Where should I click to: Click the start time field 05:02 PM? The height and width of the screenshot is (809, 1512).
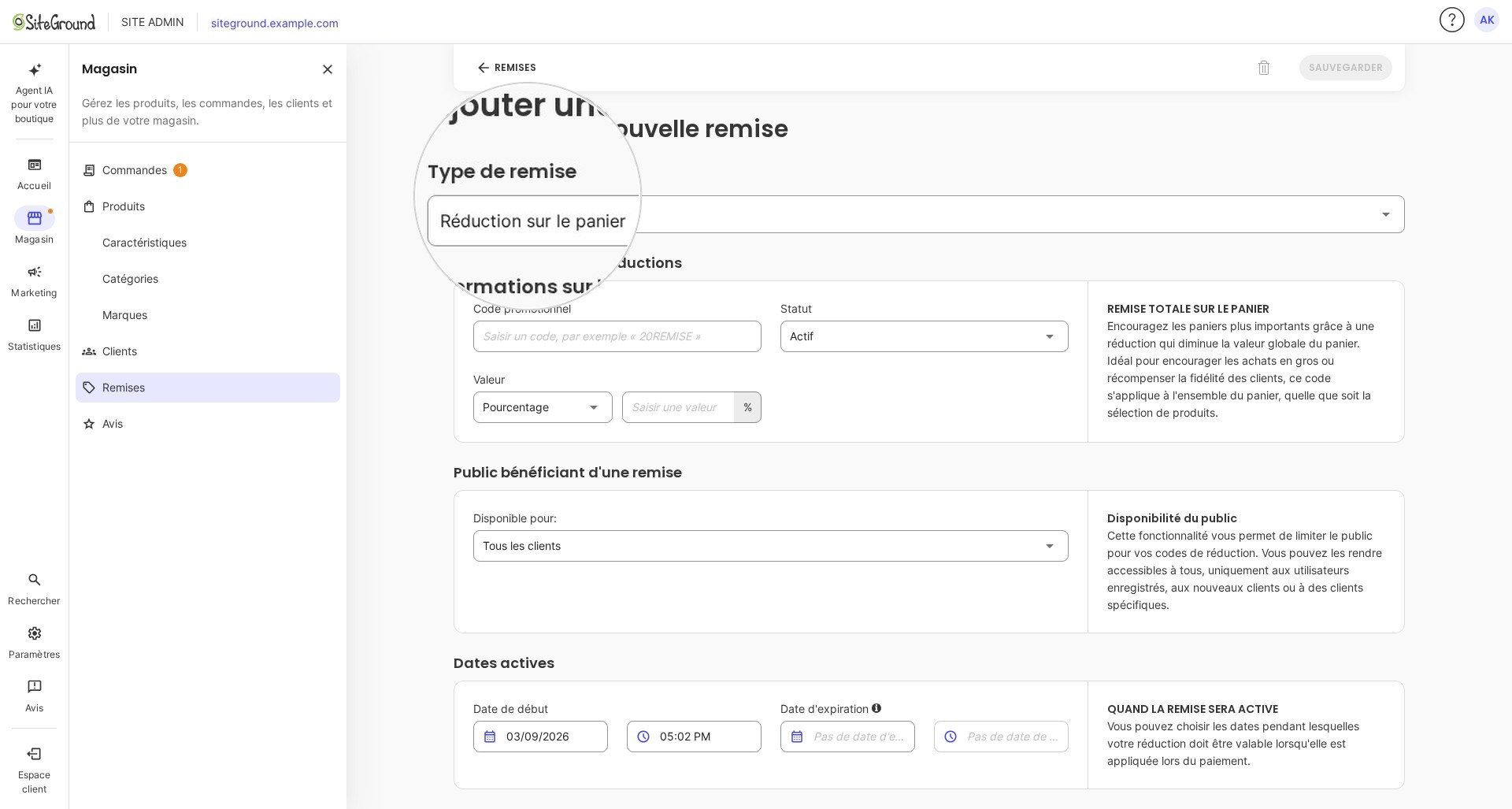[x=694, y=737]
